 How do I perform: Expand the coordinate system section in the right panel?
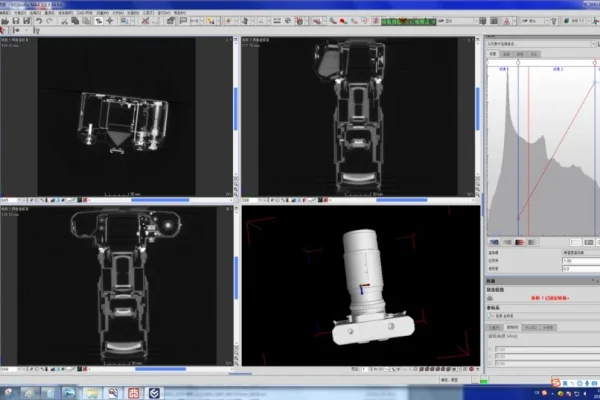491,315
